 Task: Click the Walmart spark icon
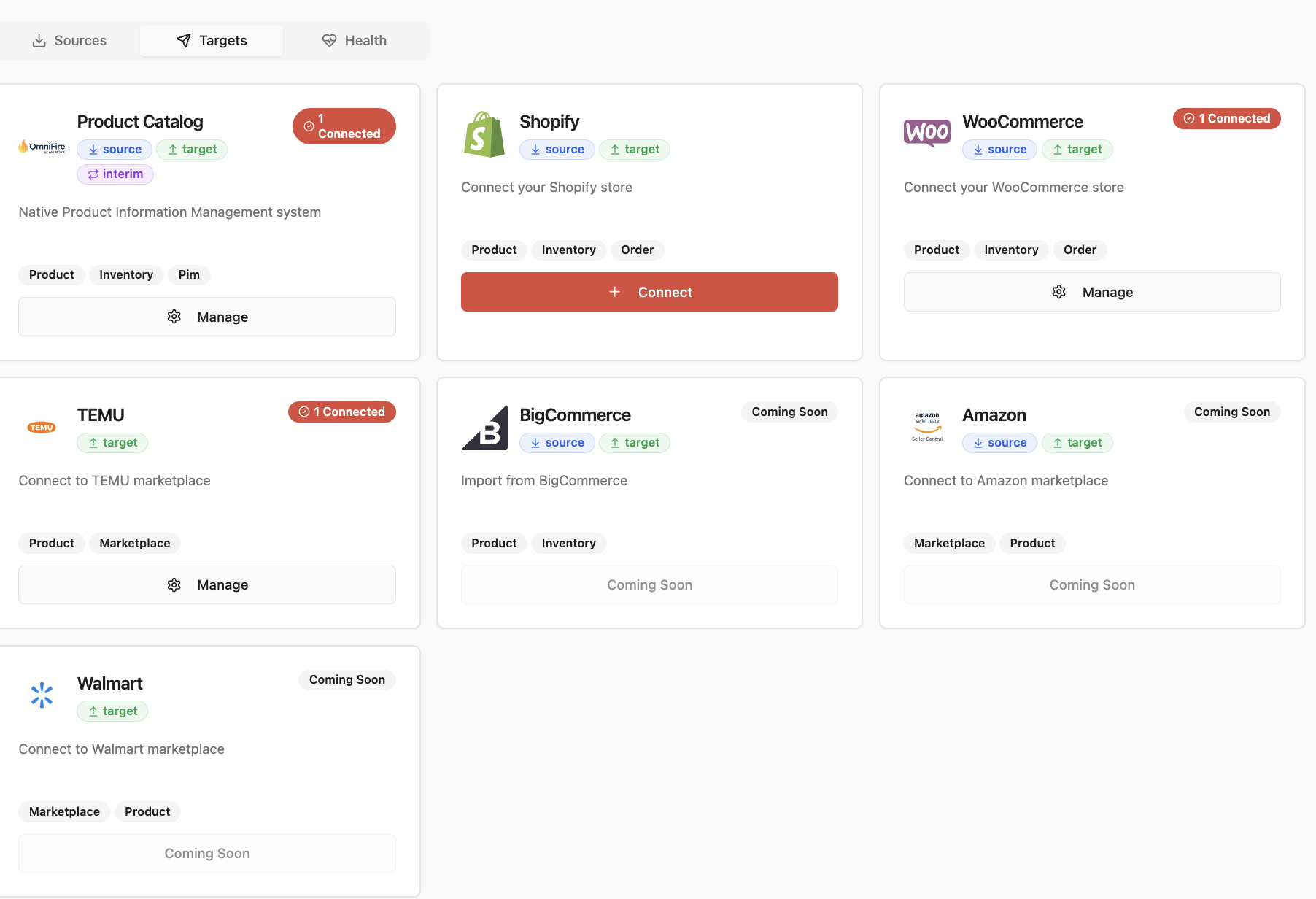point(41,695)
